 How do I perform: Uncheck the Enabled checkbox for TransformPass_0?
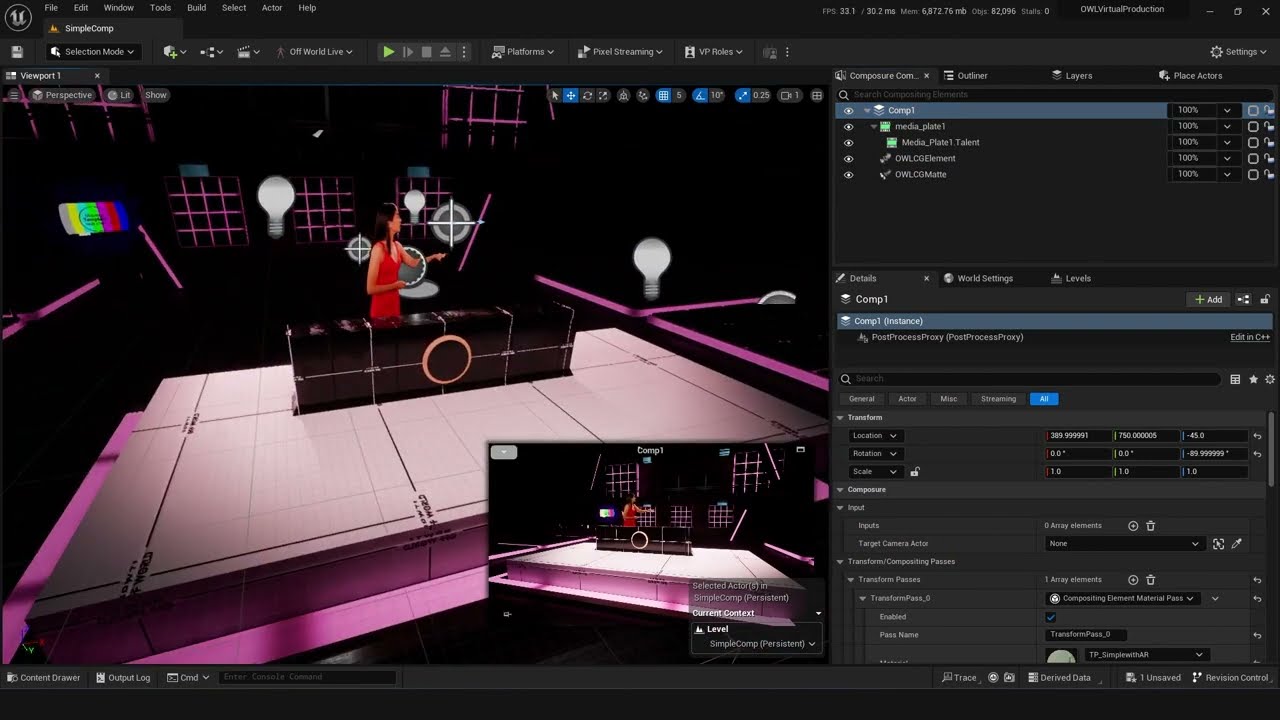1050,617
